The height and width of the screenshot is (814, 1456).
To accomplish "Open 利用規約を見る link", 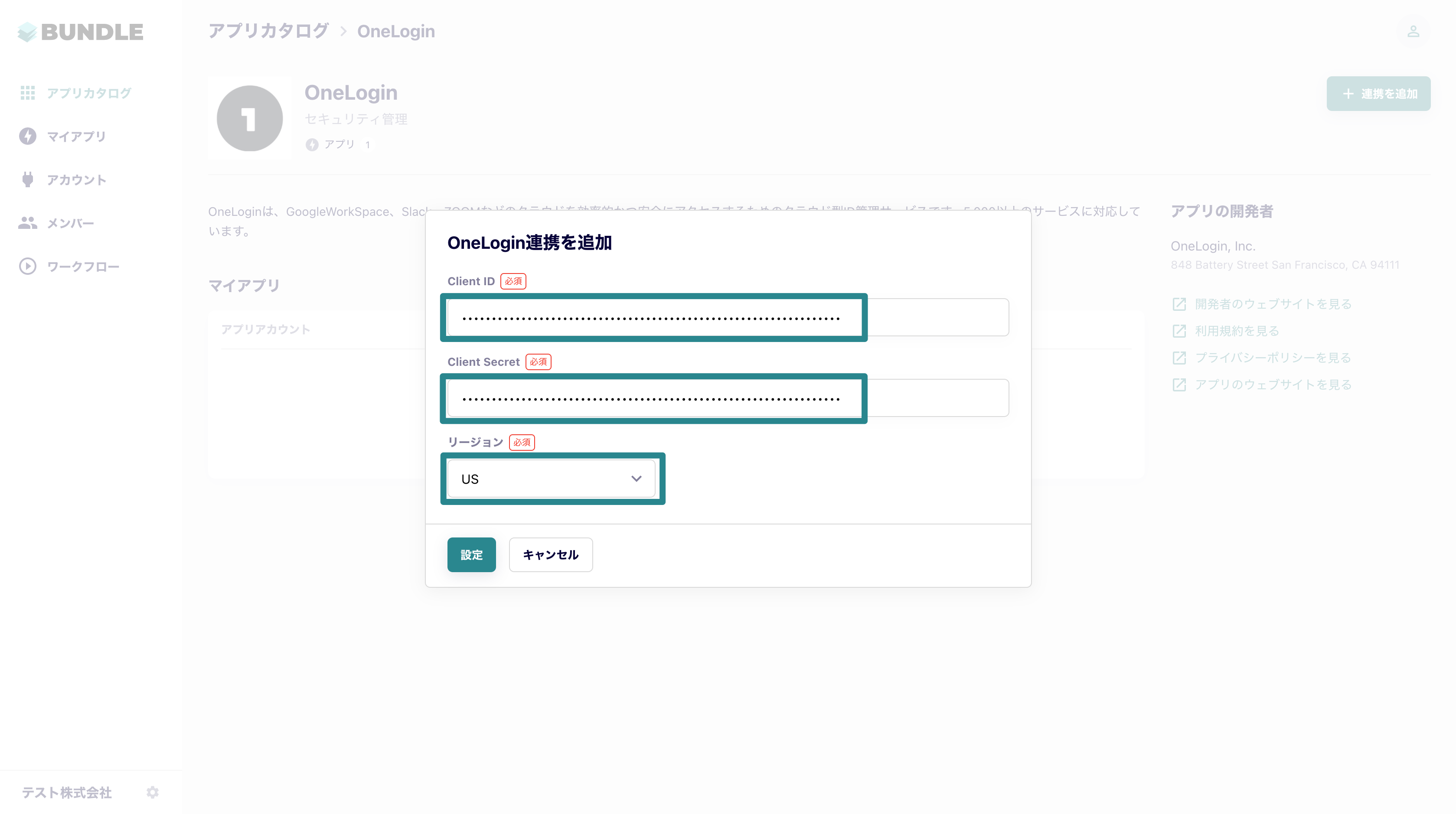I will [1237, 331].
